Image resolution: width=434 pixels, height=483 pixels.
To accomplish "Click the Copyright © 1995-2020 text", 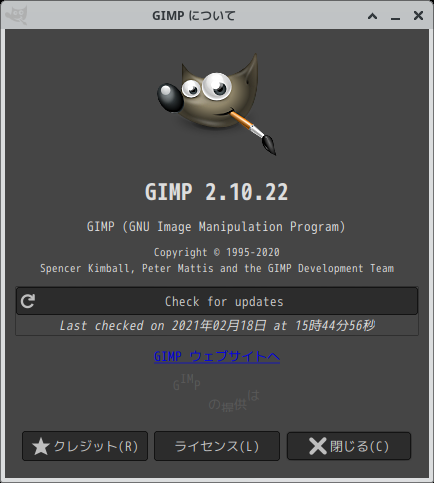I will (x=217, y=252).
